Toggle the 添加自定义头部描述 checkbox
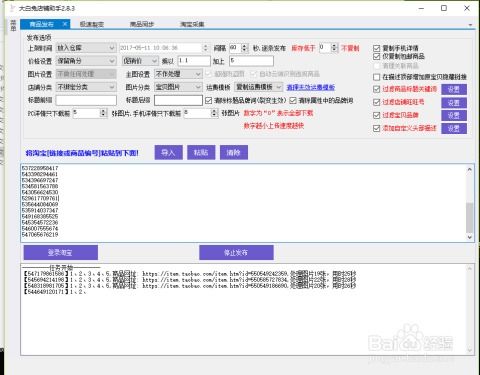This screenshot has height=375, width=480. 377,128
